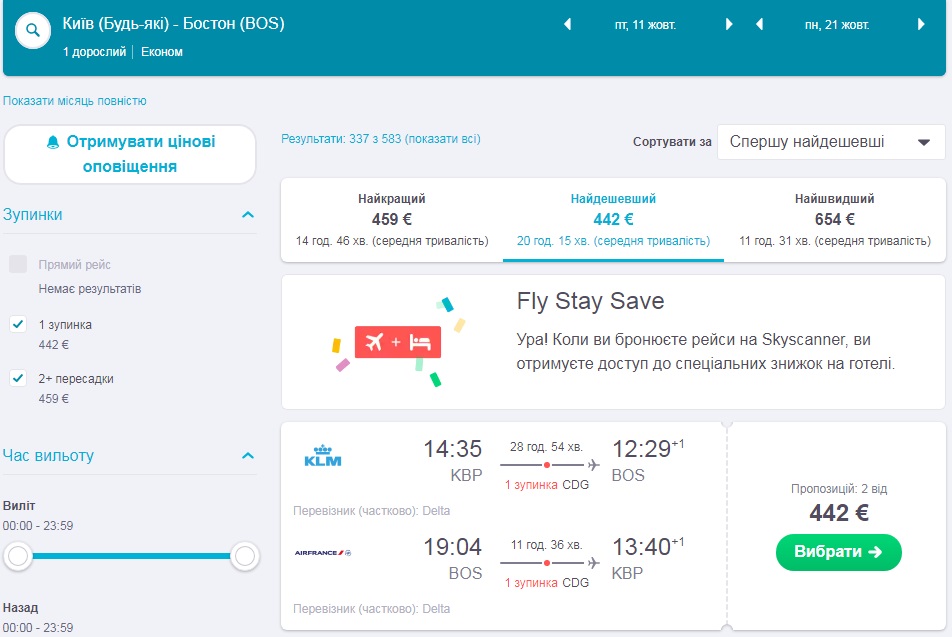The image size is (952, 637).
Task: Open Показати місяць повністю link
Action: (75, 101)
